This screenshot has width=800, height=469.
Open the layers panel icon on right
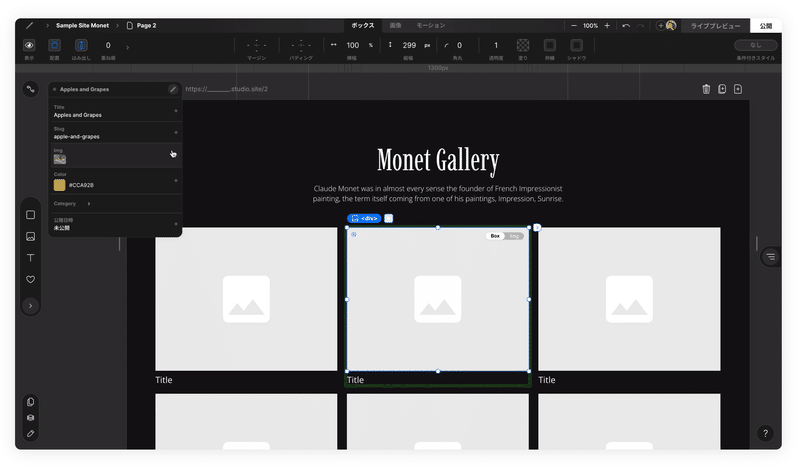pos(770,257)
